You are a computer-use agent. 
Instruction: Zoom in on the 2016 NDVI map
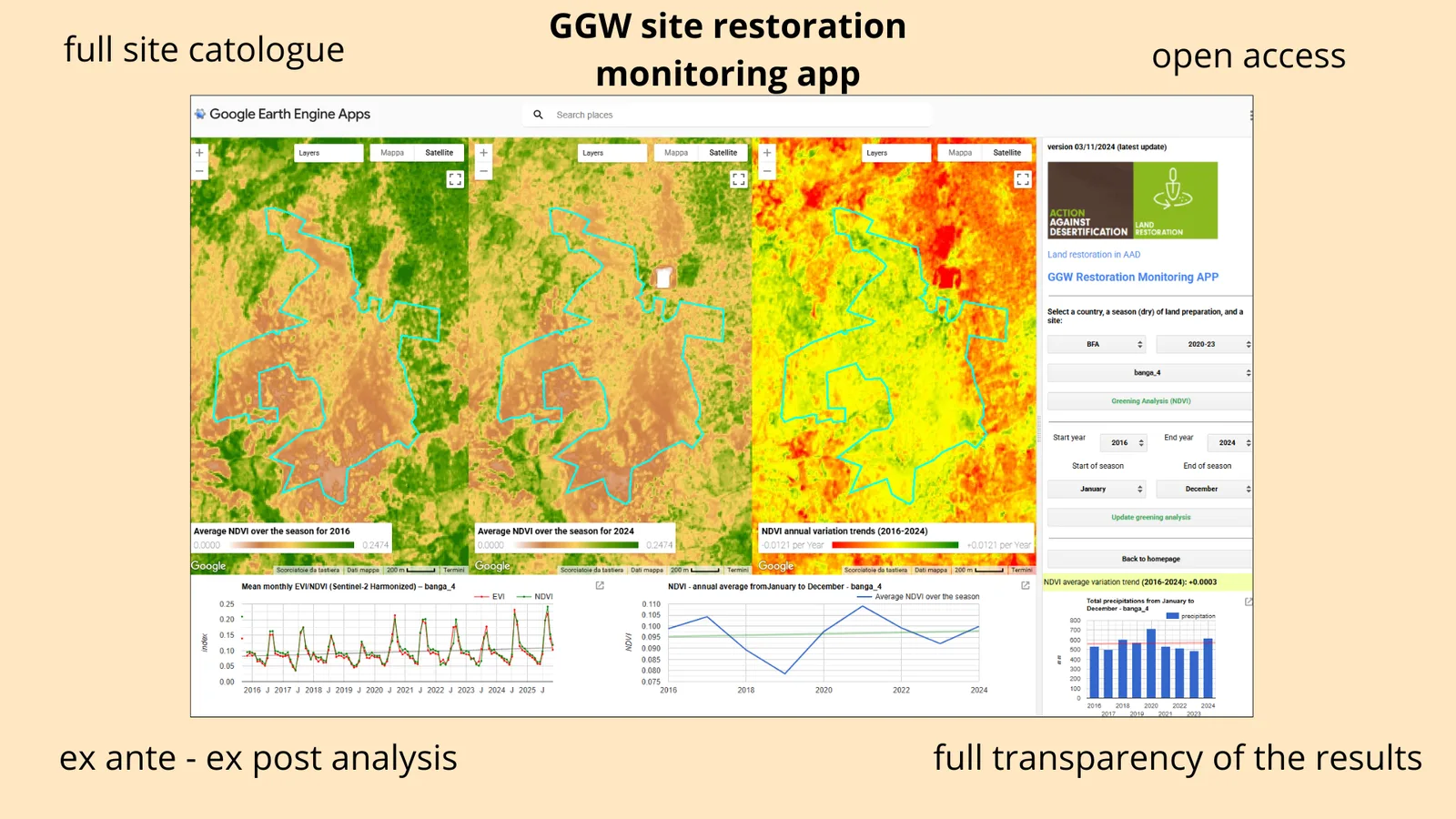pos(199,153)
